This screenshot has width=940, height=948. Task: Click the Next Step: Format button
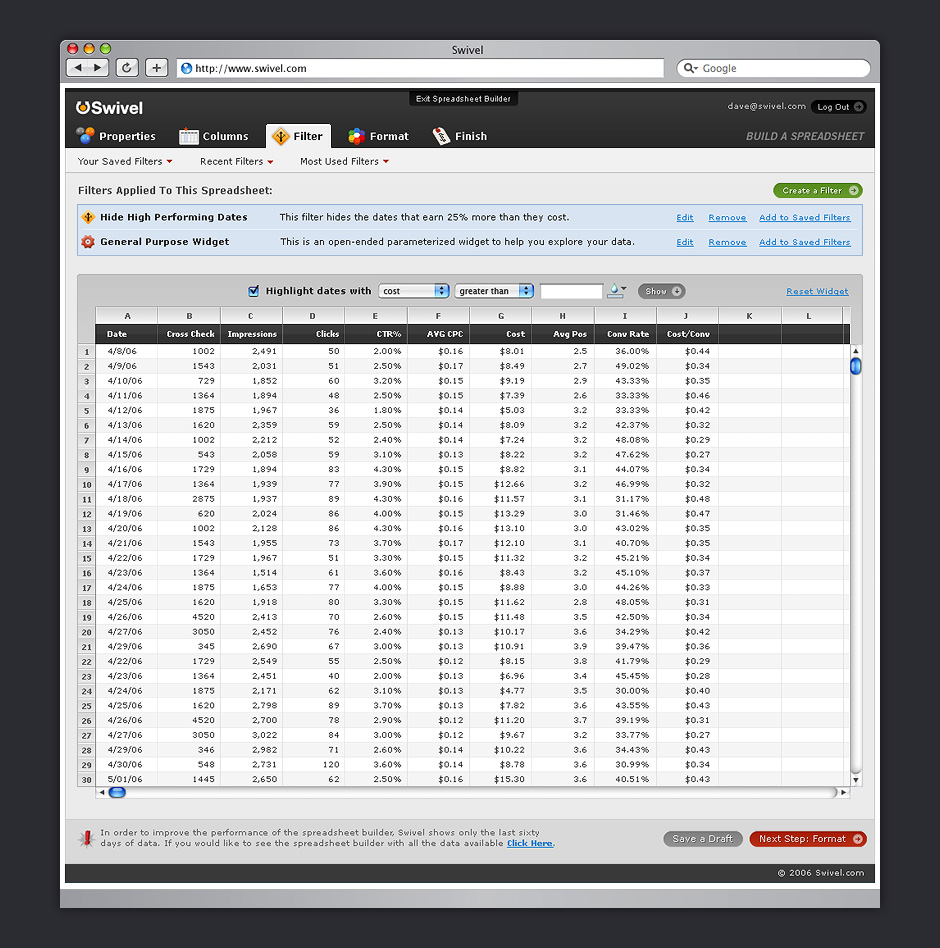(x=807, y=839)
